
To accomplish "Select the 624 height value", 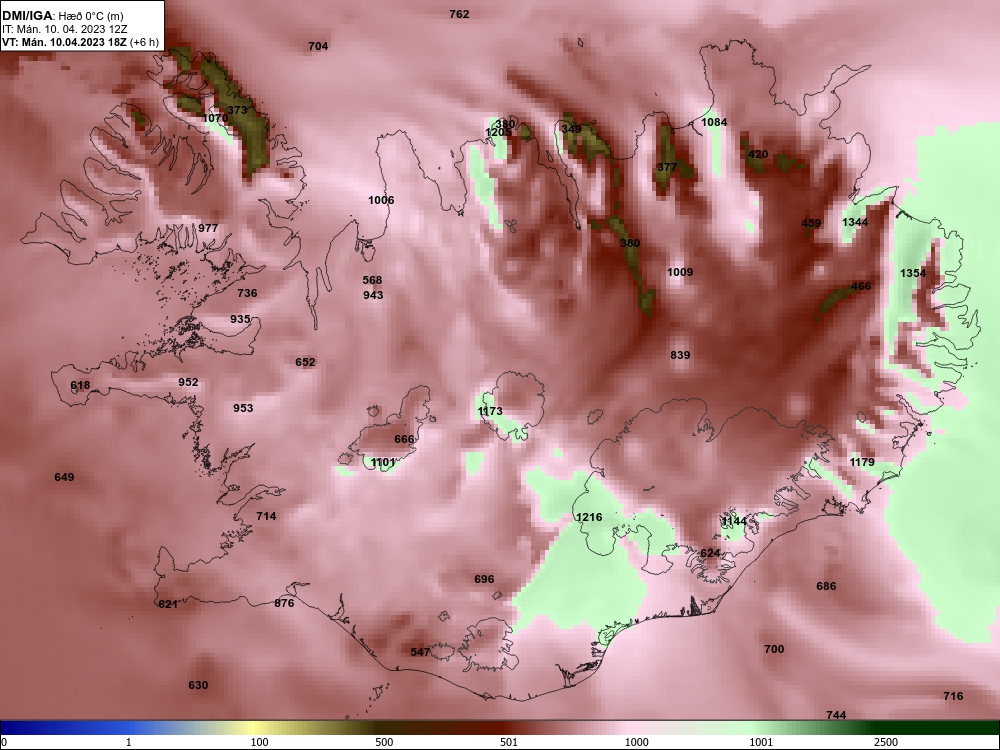I will [710, 554].
